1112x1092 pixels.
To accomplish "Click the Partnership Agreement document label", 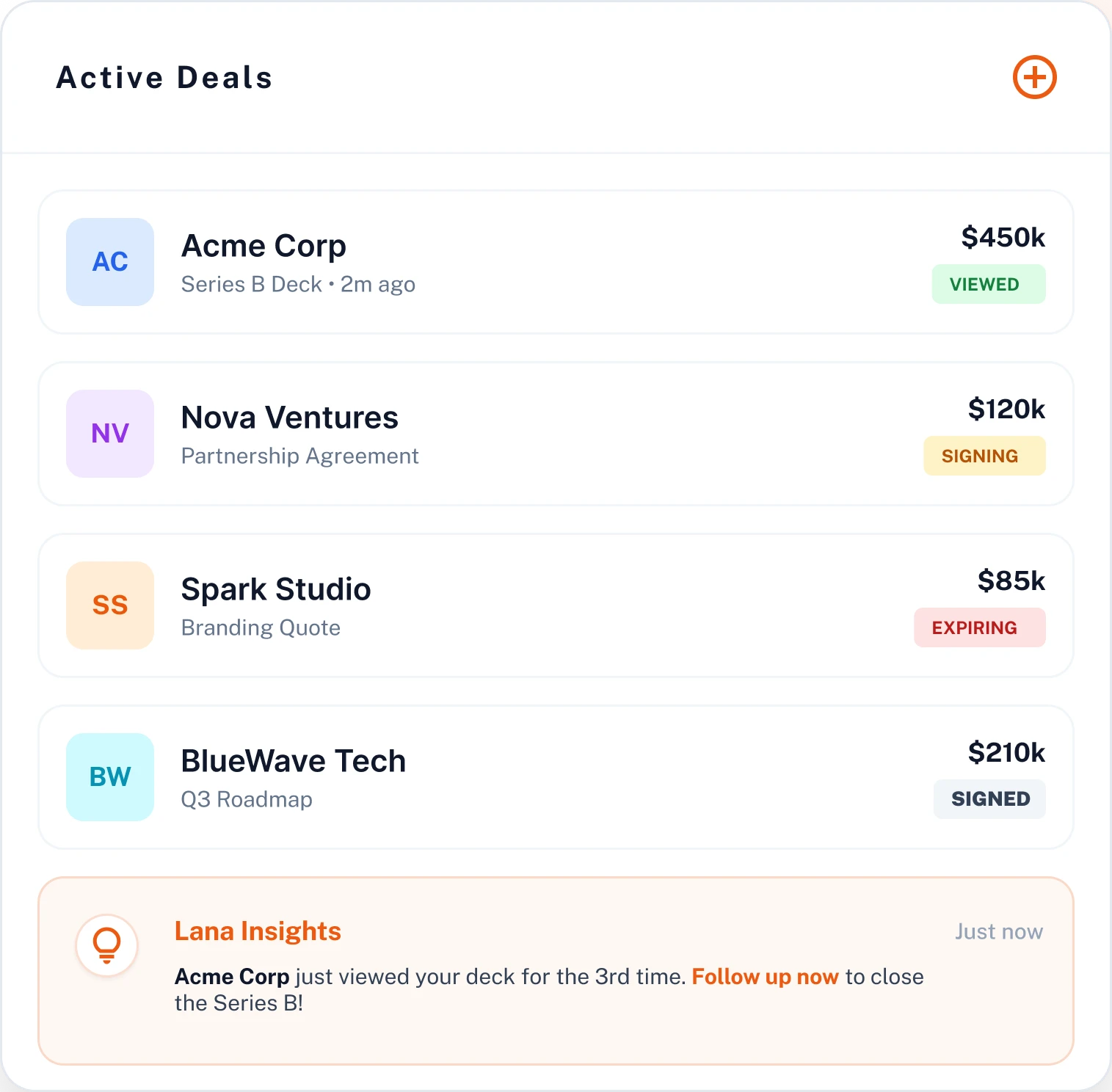I will coord(299,456).
